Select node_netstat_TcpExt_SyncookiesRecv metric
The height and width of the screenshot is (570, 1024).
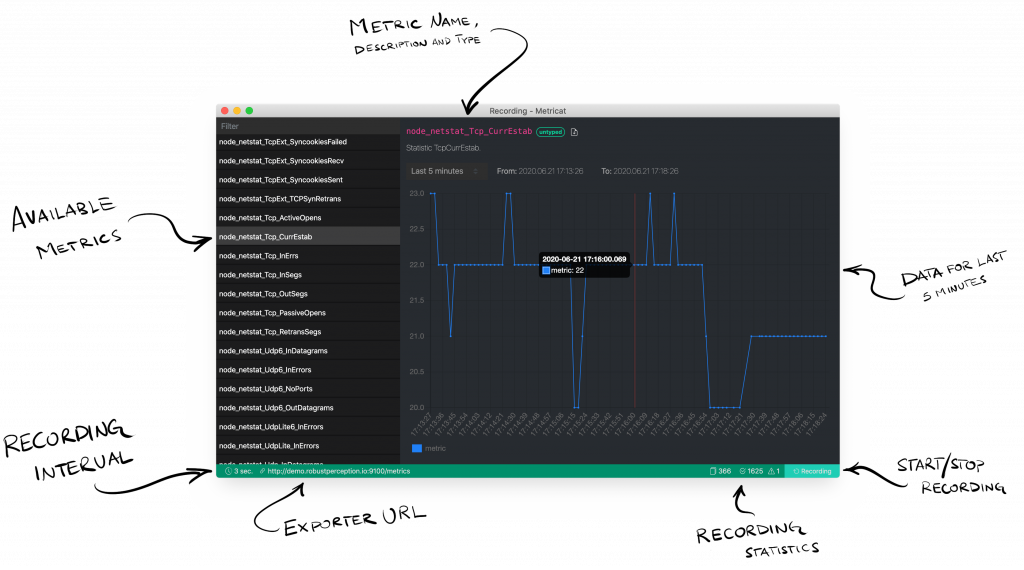pos(308,161)
